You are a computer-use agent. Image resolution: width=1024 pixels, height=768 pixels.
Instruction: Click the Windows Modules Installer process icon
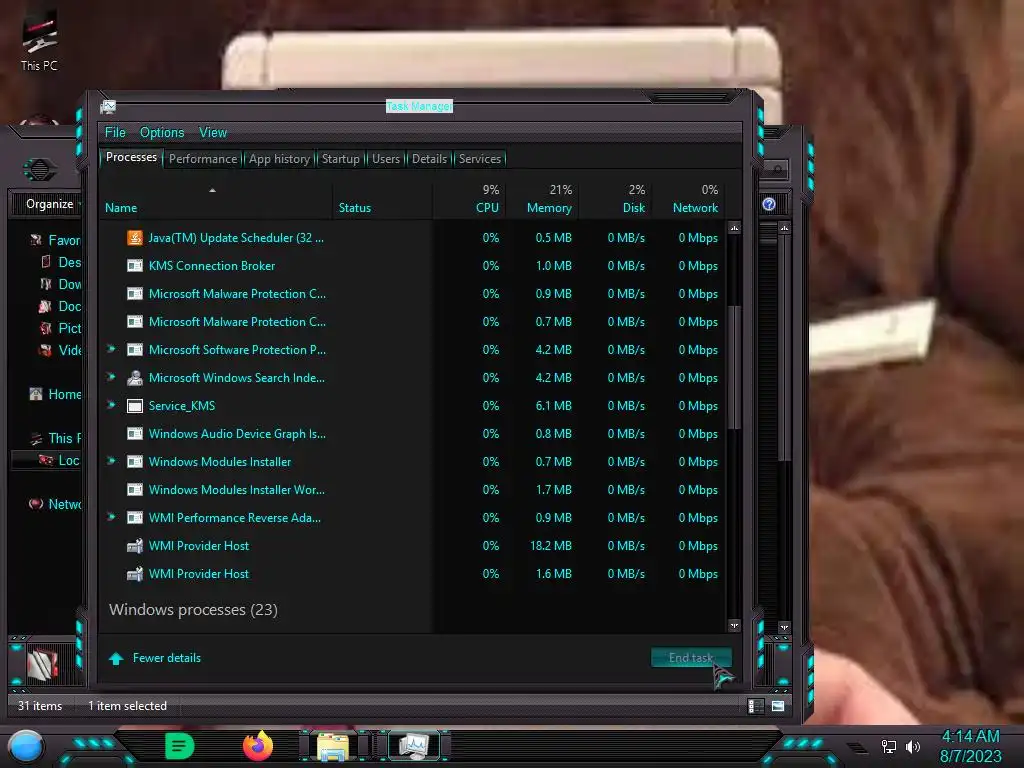point(135,462)
